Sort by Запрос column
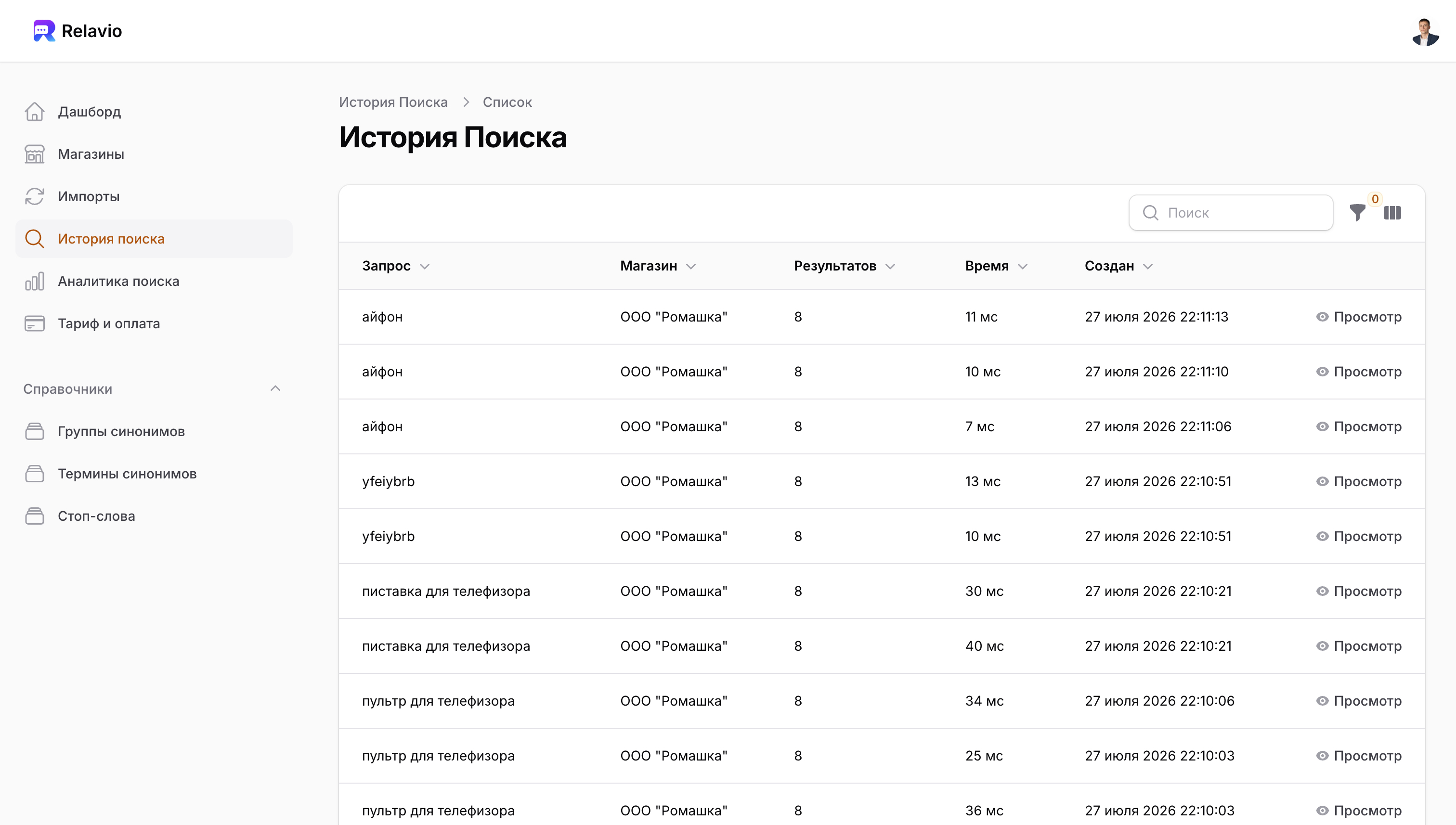The width and height of the screenshot is (1456, 825). click(x=396, y=266)
